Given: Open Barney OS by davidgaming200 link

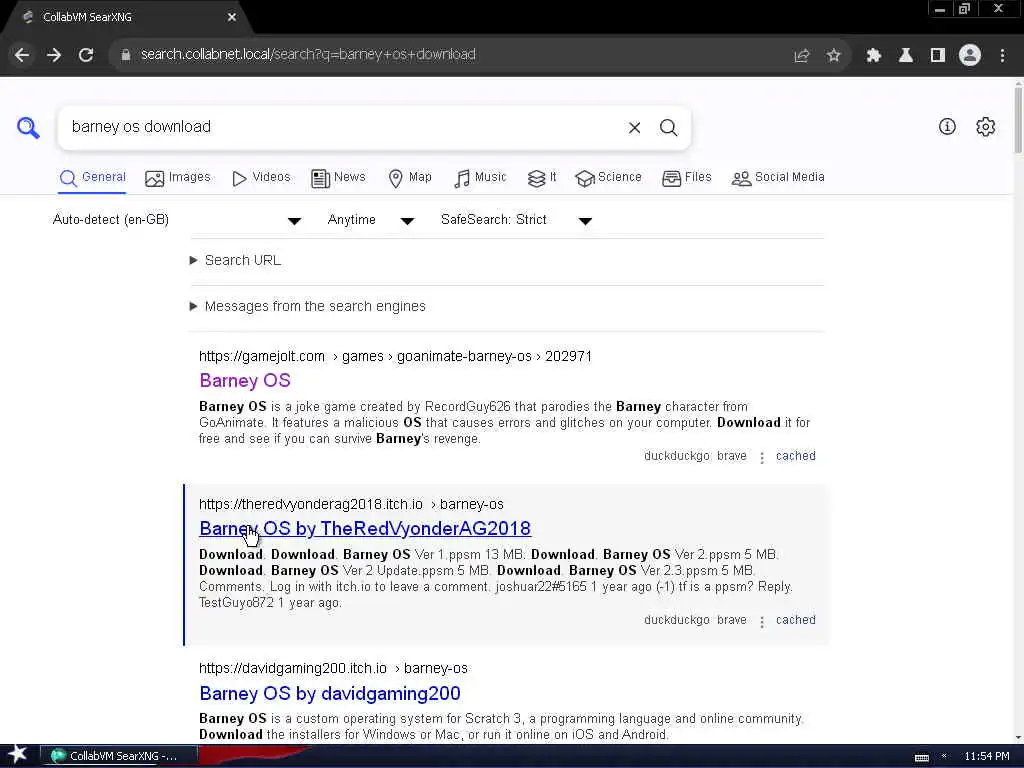Looking at the screenshot, I should (330, 694).
